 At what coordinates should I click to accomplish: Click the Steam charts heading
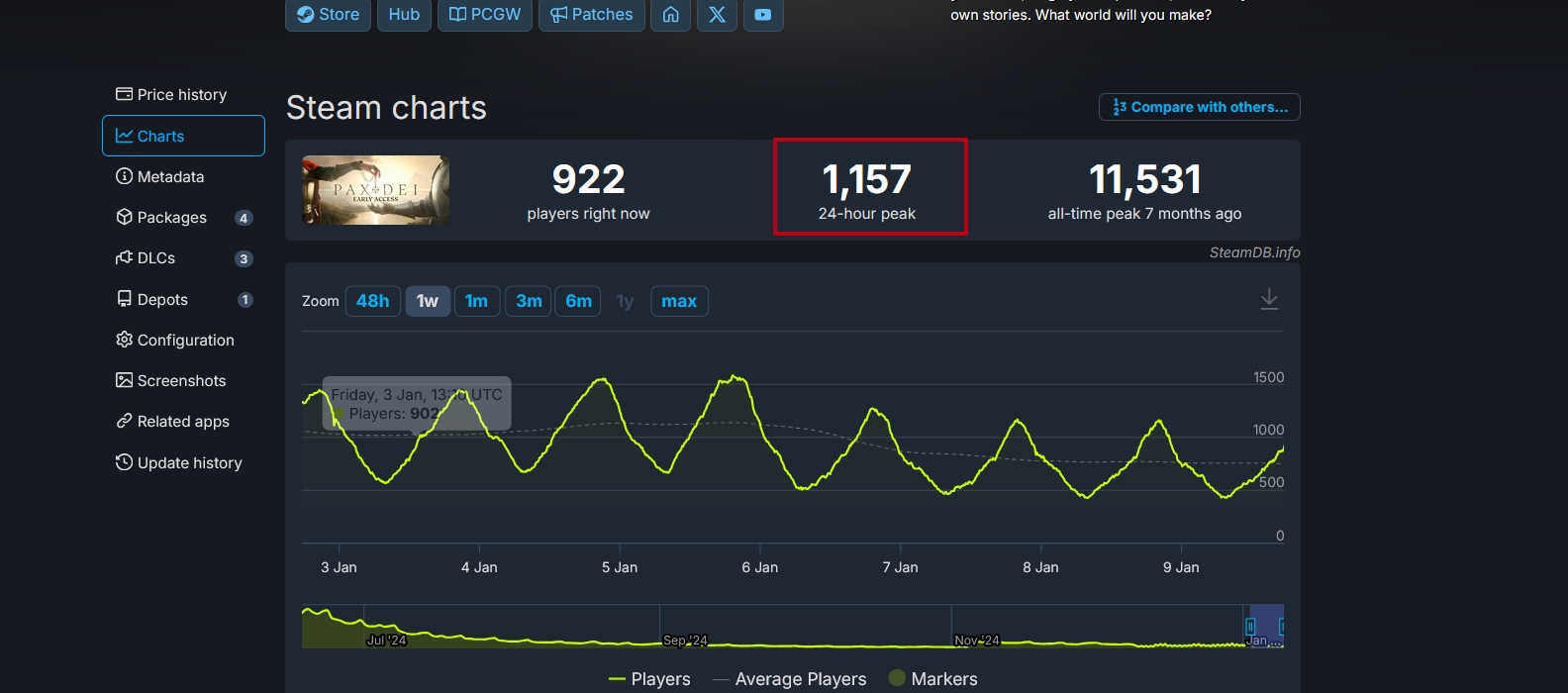pyautogui.click(x=386, y=107)
